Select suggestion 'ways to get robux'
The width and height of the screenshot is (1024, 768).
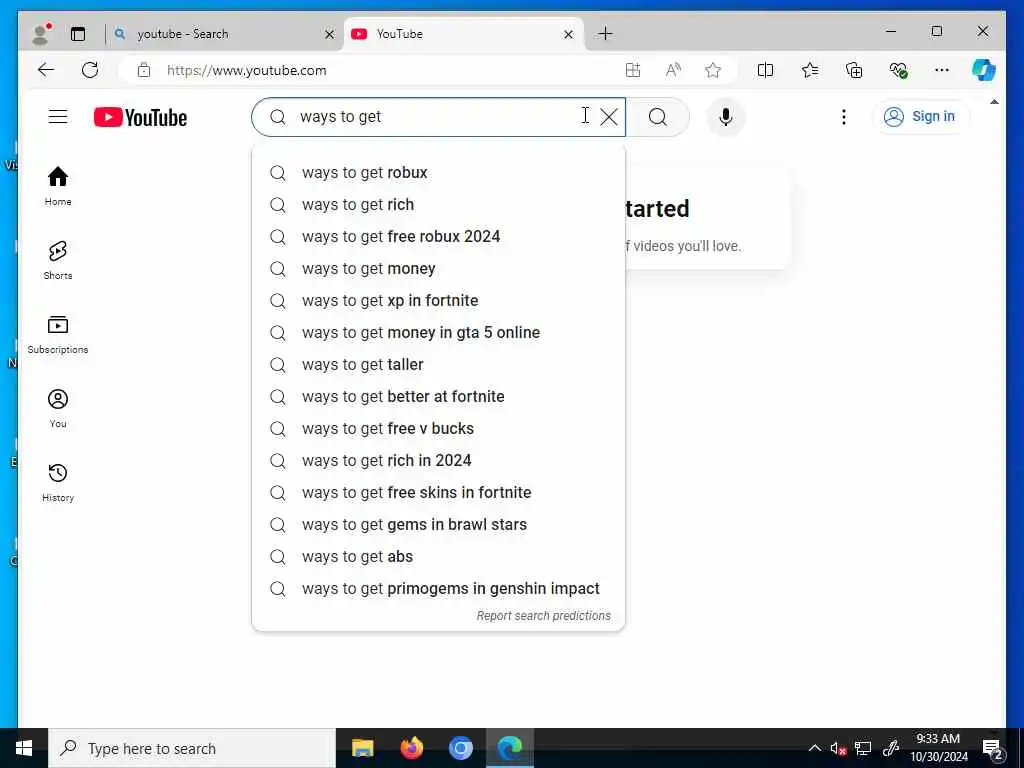(438, 172)
